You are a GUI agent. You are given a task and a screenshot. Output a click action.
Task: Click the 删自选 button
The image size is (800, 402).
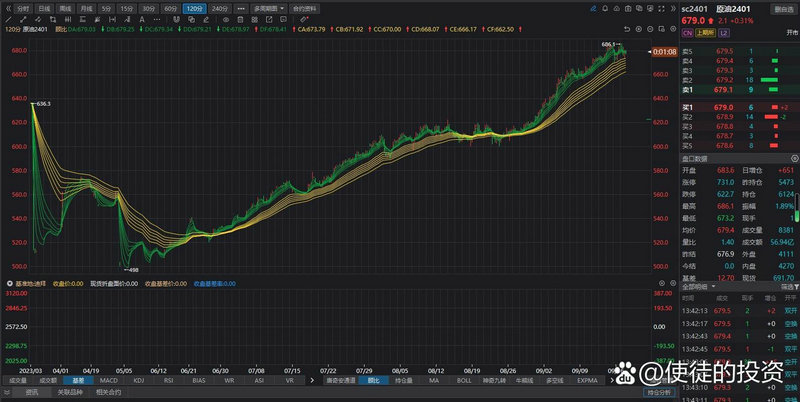click(x=782, y=8)
